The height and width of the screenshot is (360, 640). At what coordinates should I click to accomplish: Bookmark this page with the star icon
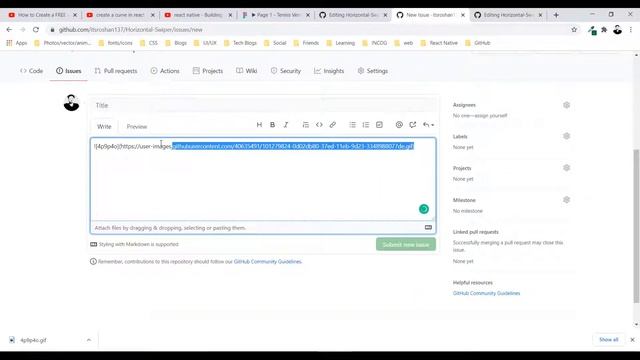tap(574, 29)
